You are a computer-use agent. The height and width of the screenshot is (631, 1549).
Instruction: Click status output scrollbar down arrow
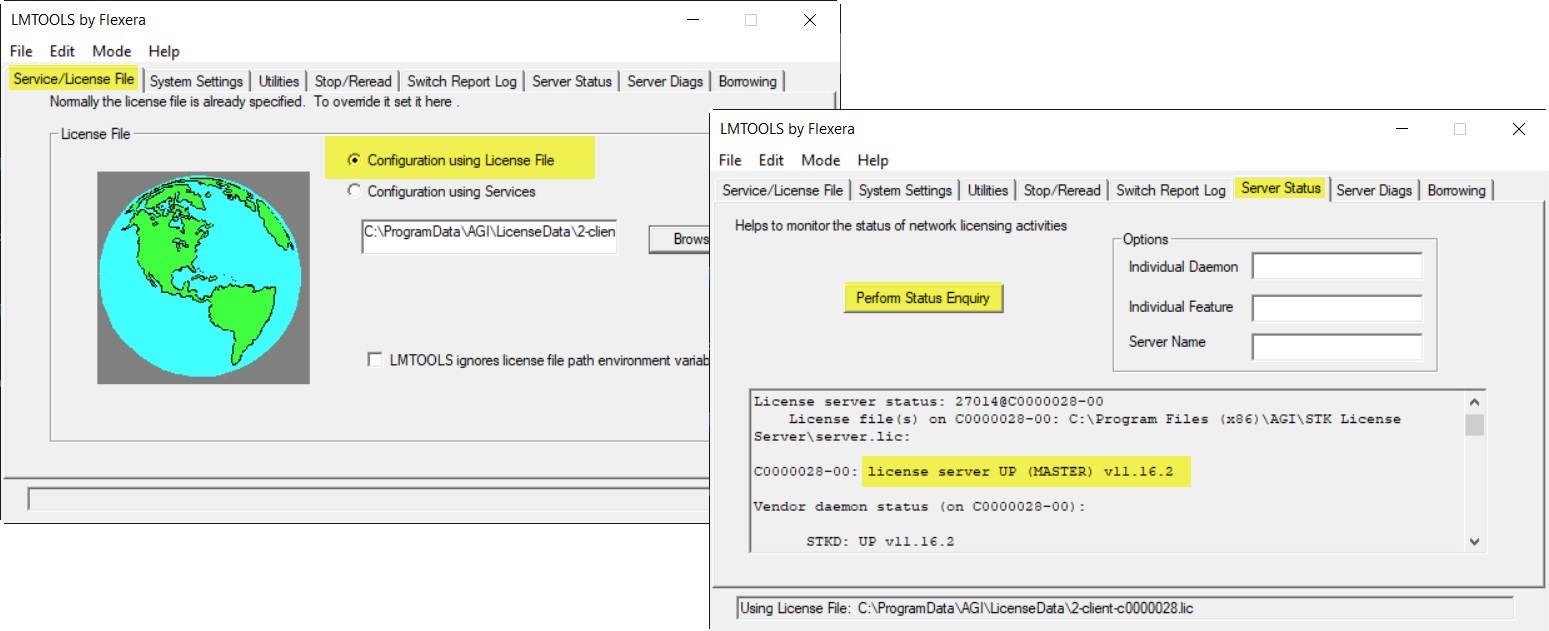coord(1474,541)
